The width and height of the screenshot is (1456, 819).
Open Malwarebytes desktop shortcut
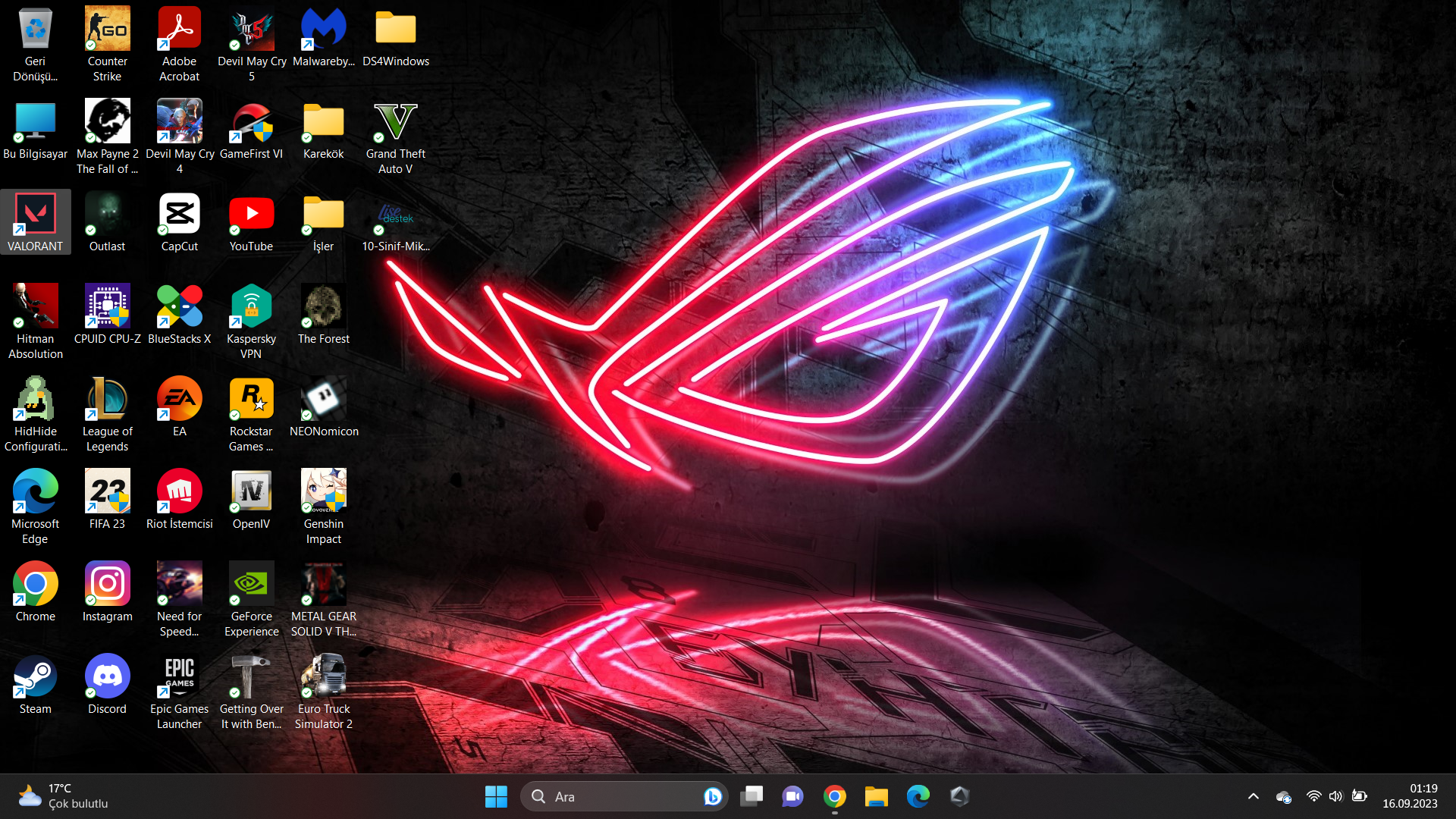323,36
